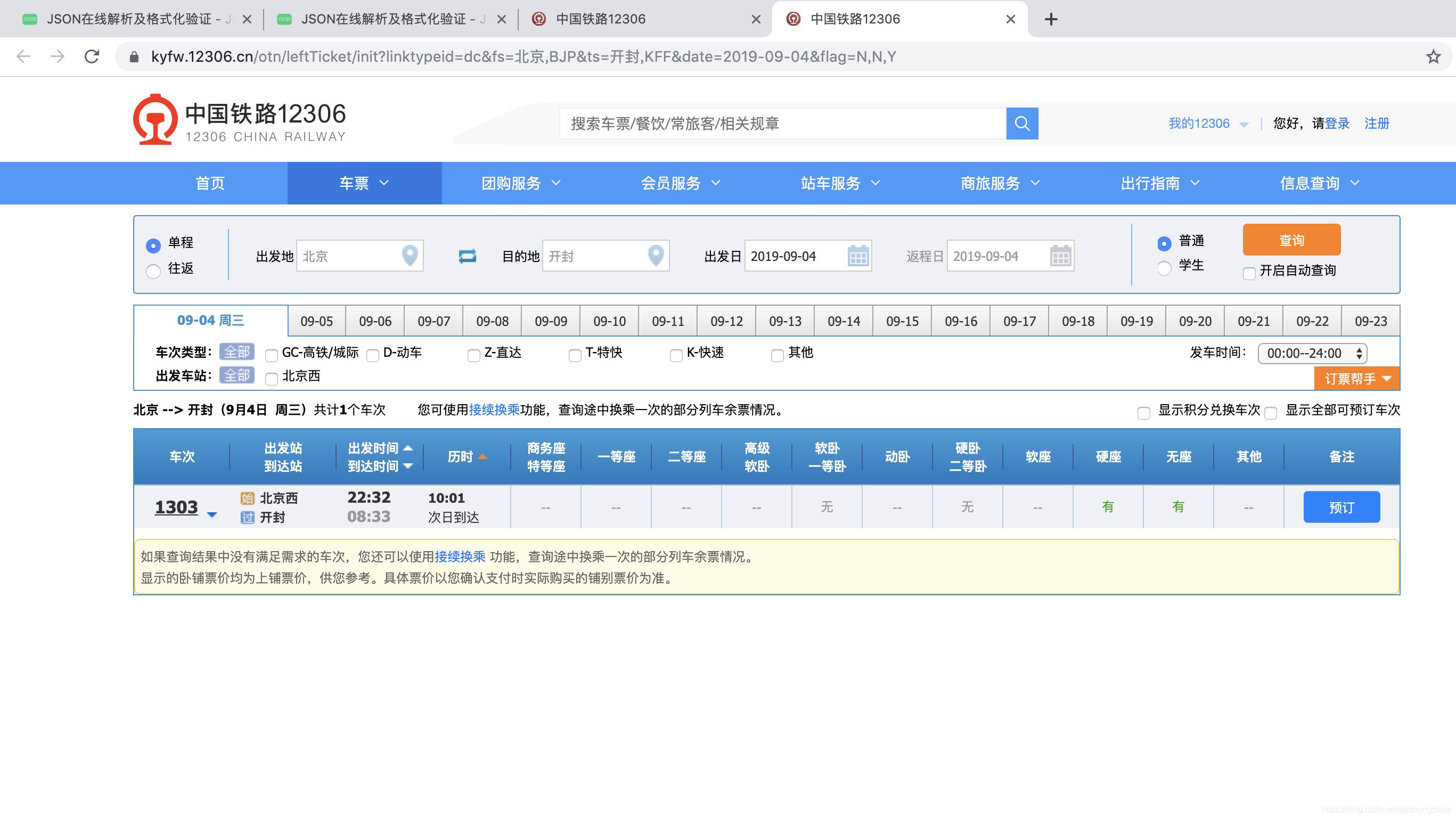1456x819 pixels.
Task: Click the 预订 book button for train 1303
Action: (1342, 507)
